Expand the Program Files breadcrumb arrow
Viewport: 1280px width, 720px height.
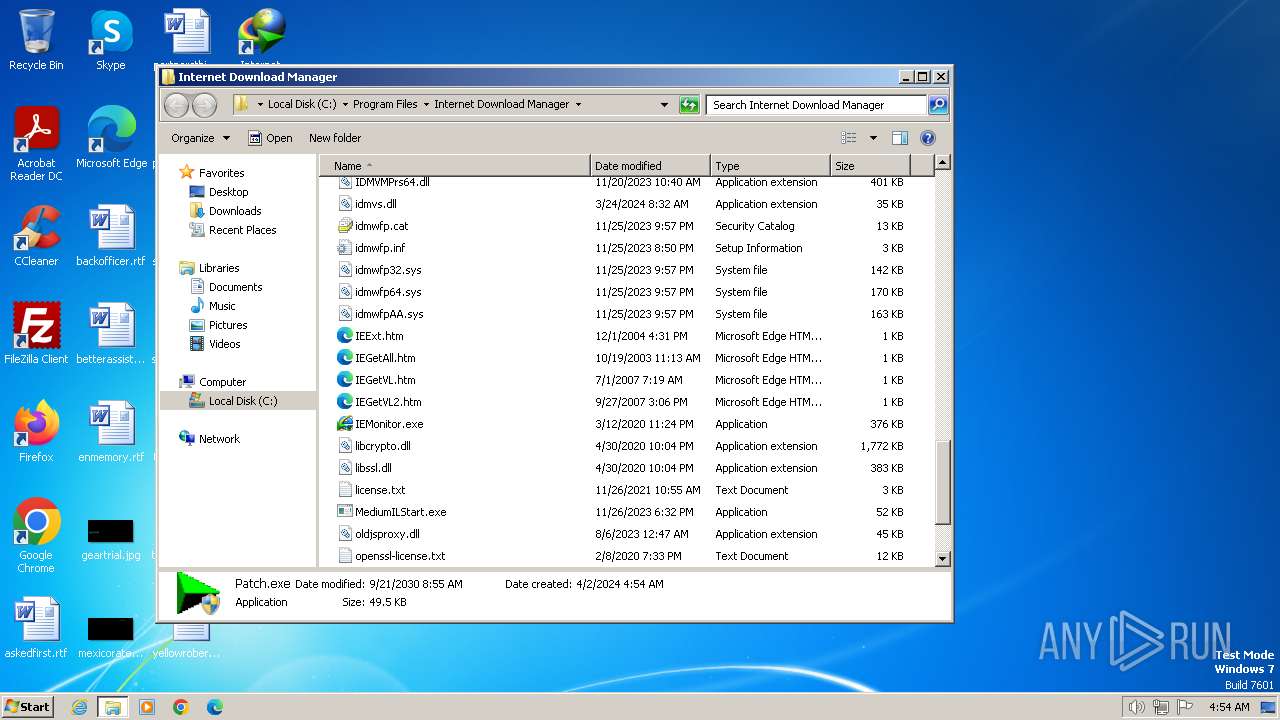(426, 104)
